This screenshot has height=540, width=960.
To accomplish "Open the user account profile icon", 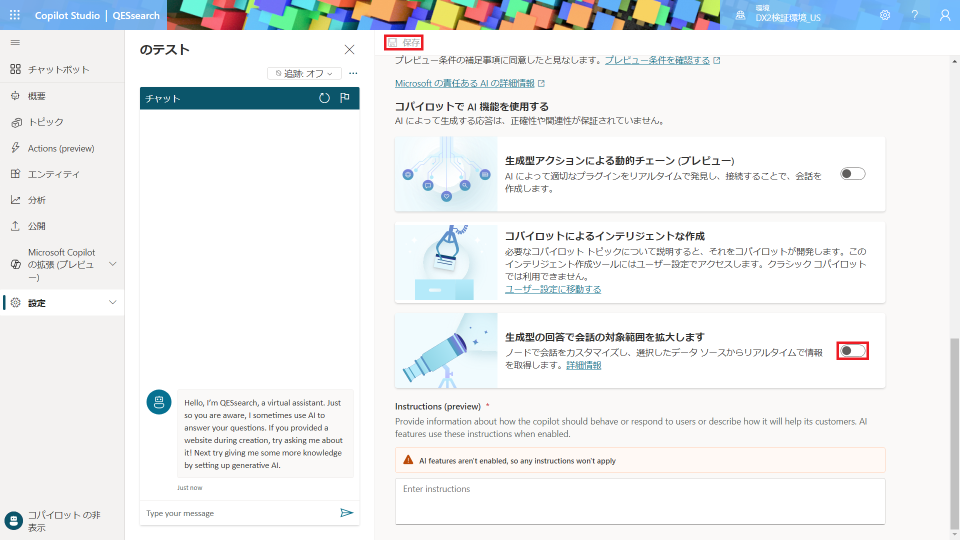I will [945, 15].
